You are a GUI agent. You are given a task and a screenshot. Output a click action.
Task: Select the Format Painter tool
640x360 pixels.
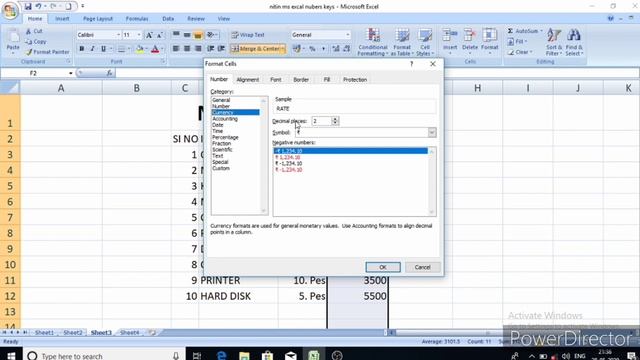47,52
